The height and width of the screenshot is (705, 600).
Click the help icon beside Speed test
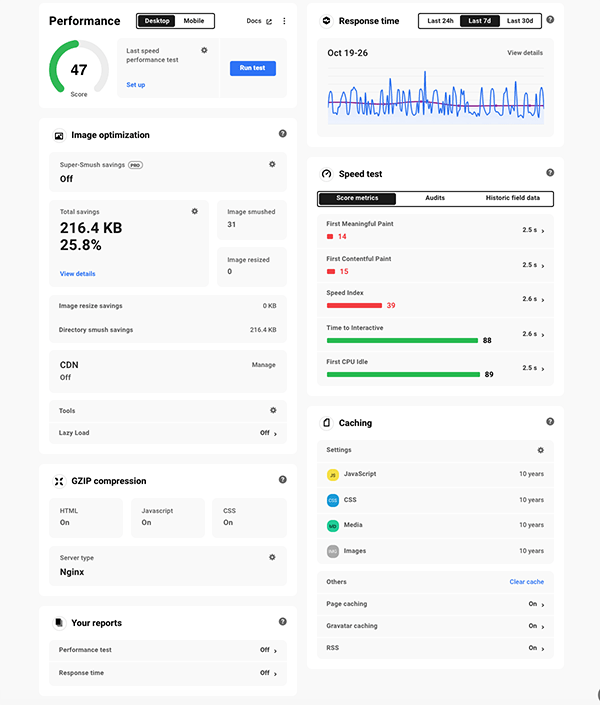point(550,173)
